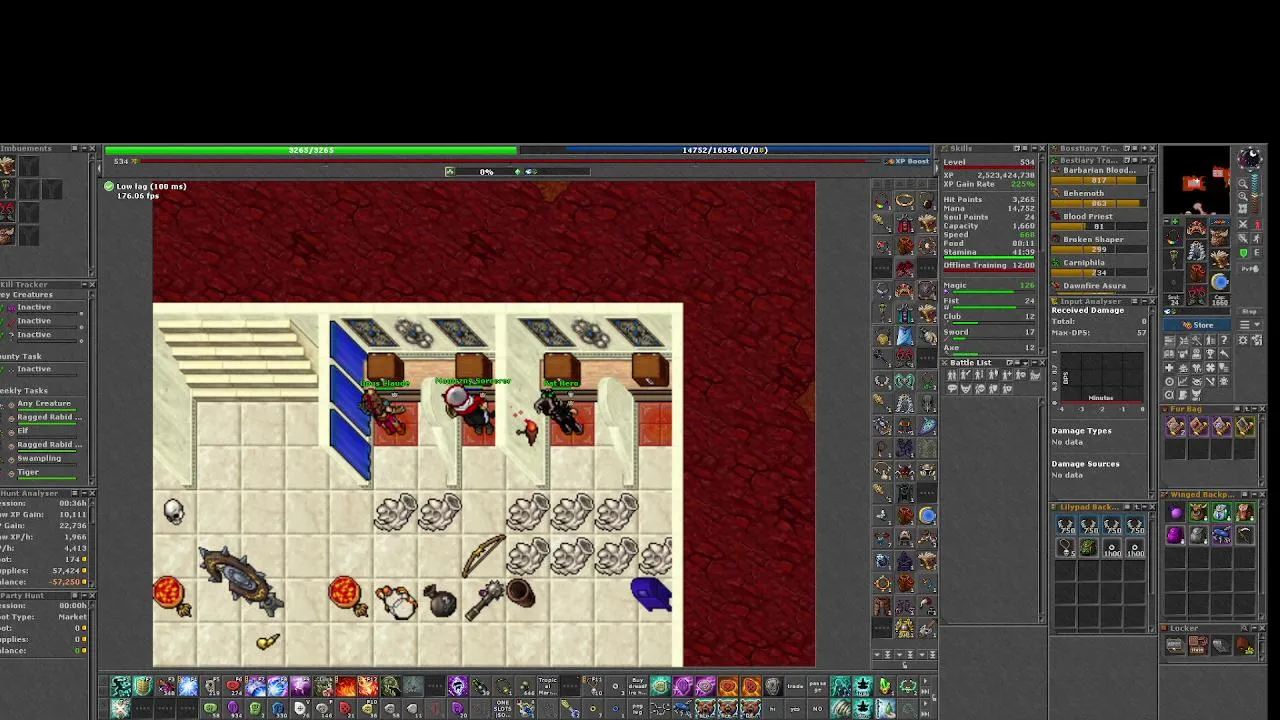This screenshot has width=1280, height=720.
Task: Click the Cap inventory indicator
Action: (1219, 300)
